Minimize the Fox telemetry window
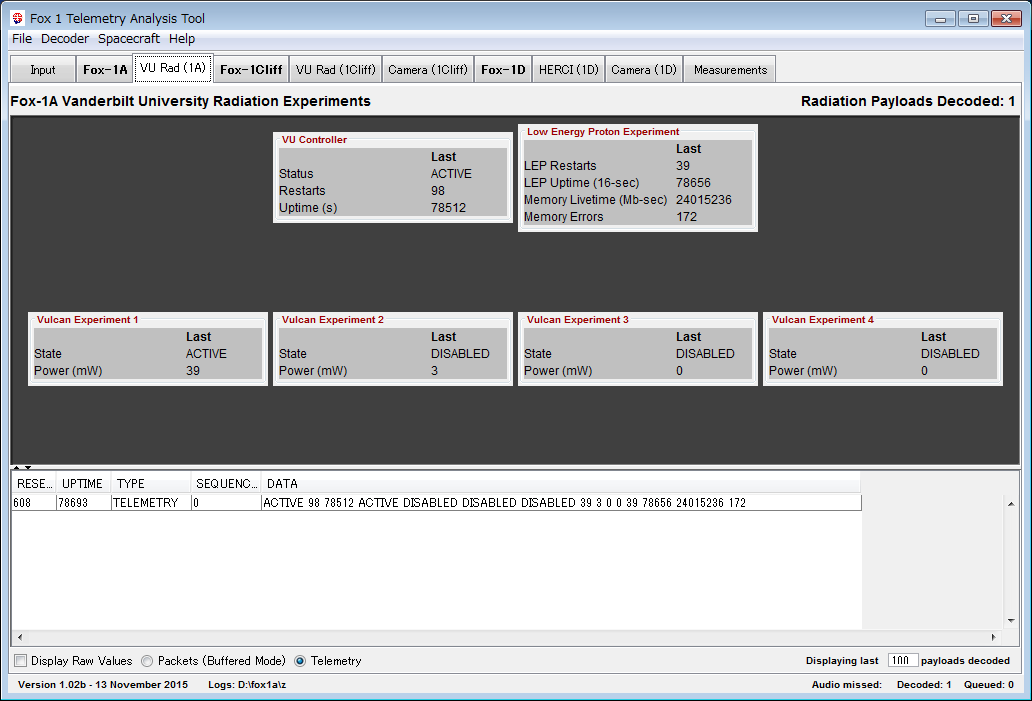This screenshot has width=1032, height=701. [940, 18]
